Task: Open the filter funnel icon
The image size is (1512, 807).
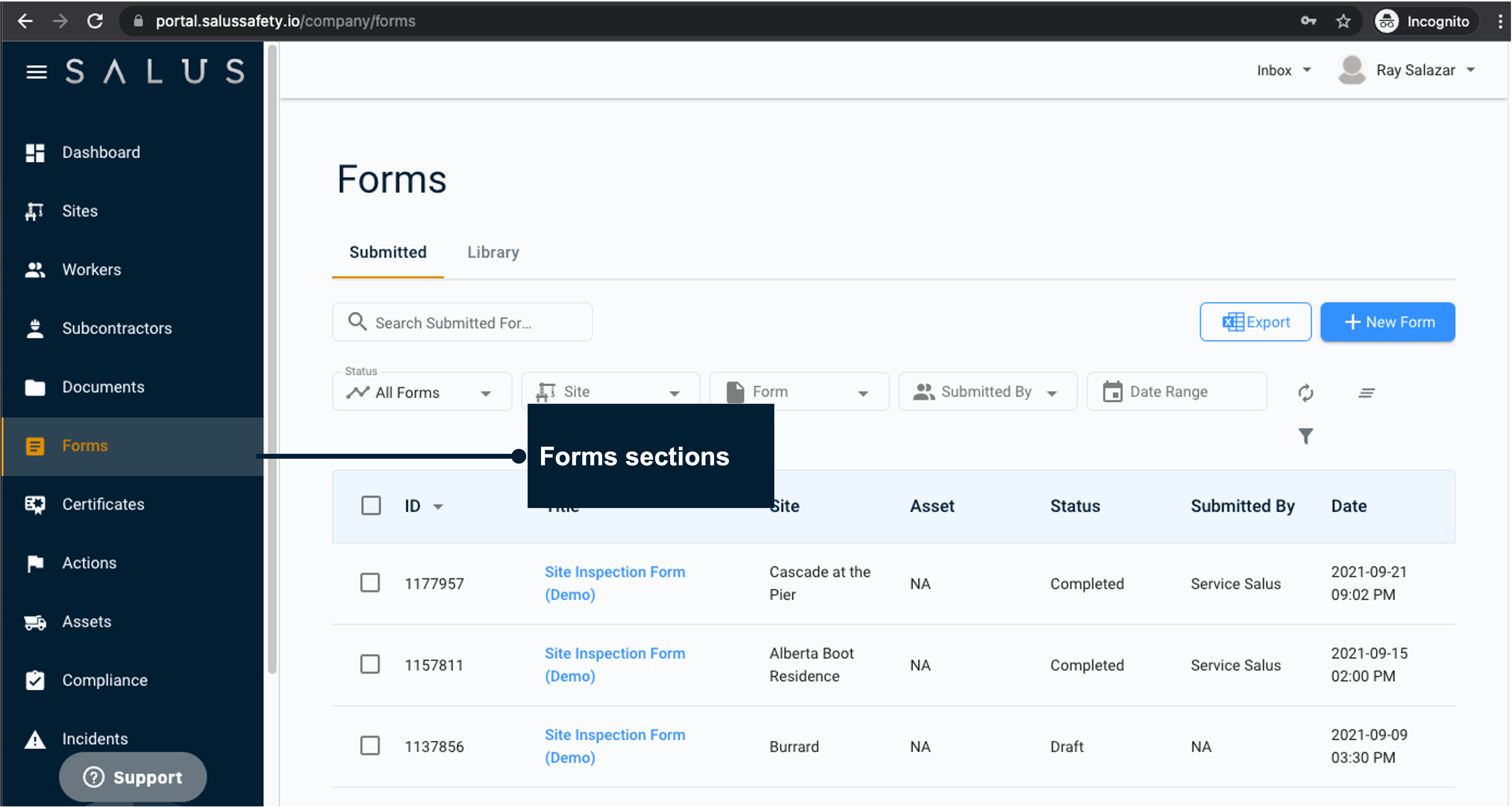Action: (1305, 436)
